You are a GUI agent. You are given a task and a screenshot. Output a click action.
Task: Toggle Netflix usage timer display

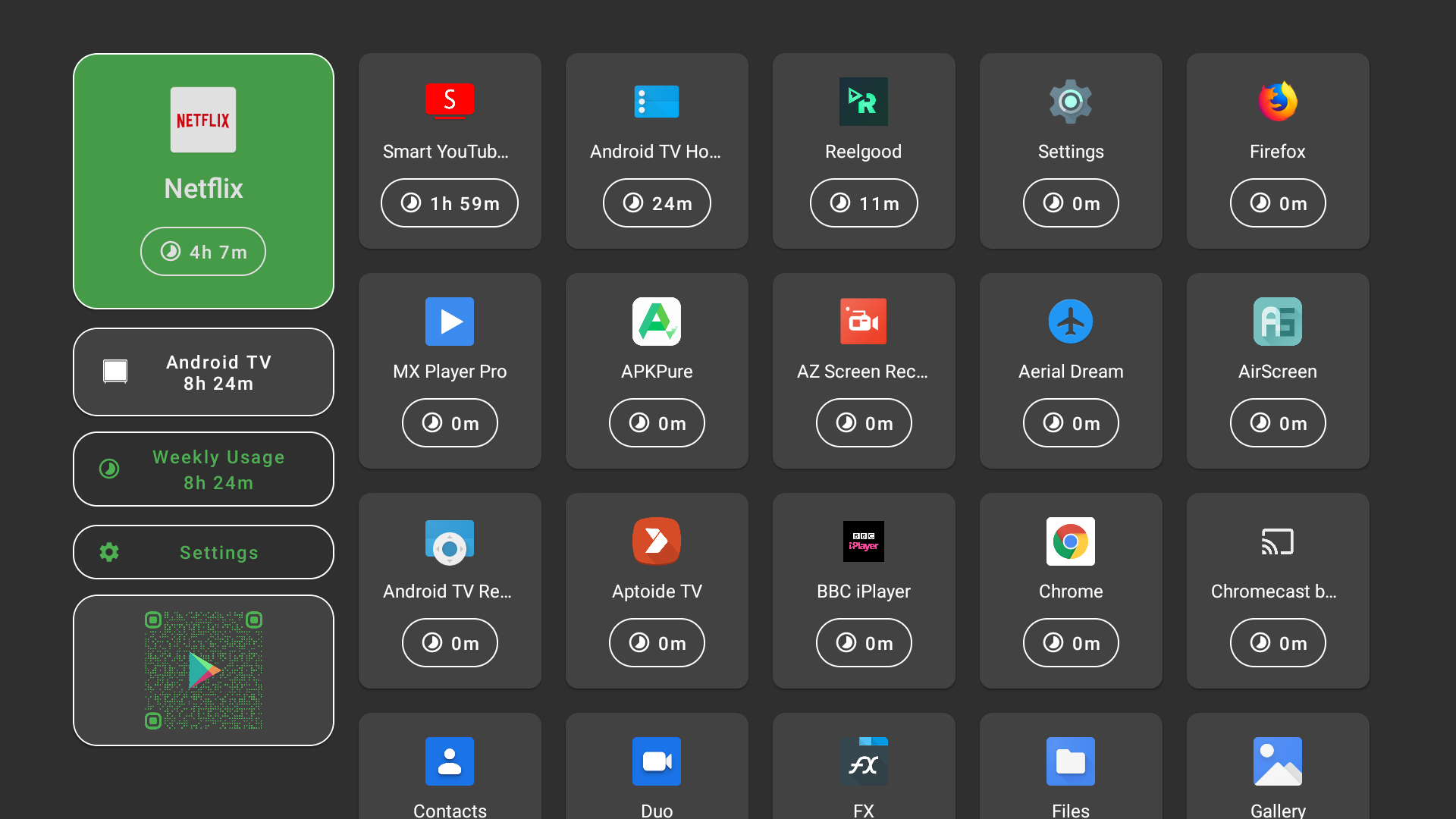pyautogui.click(x=203, y=252)
